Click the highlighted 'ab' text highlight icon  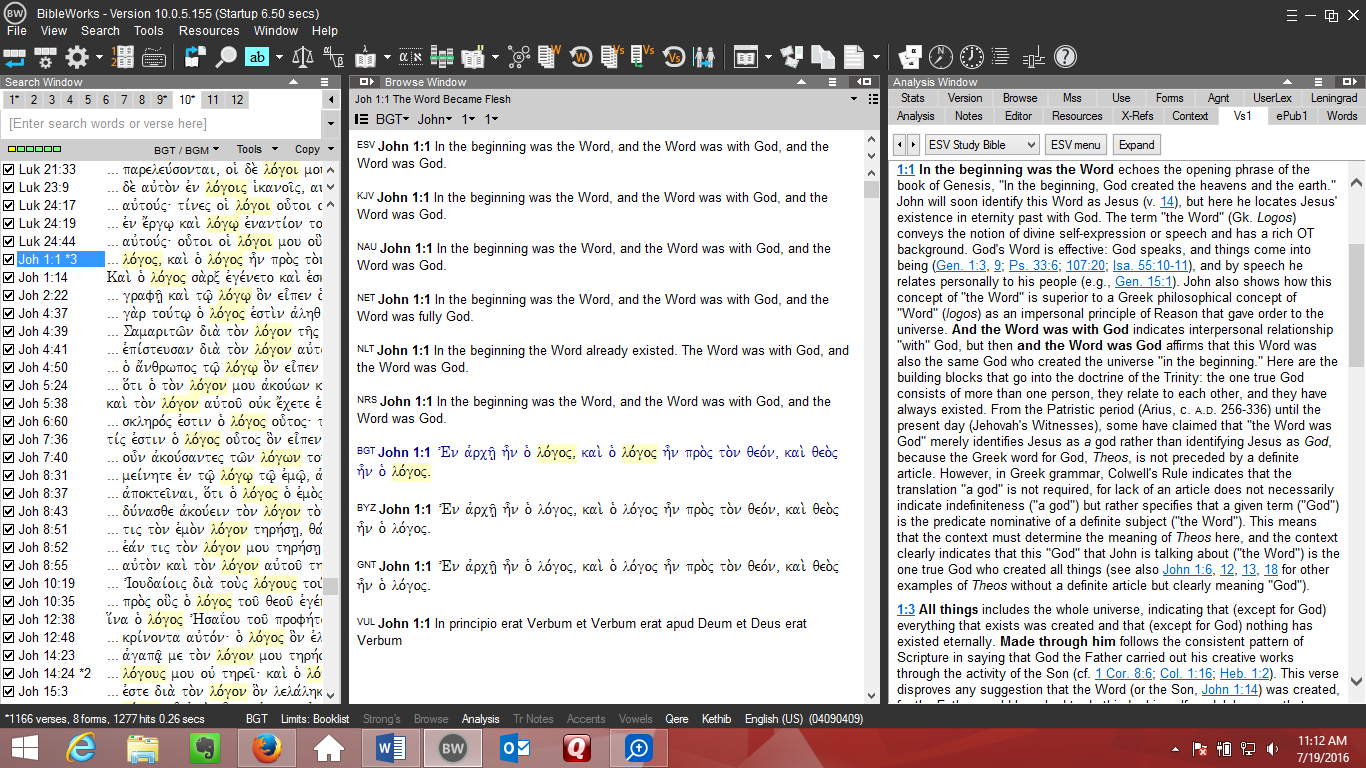click(257, 57)
